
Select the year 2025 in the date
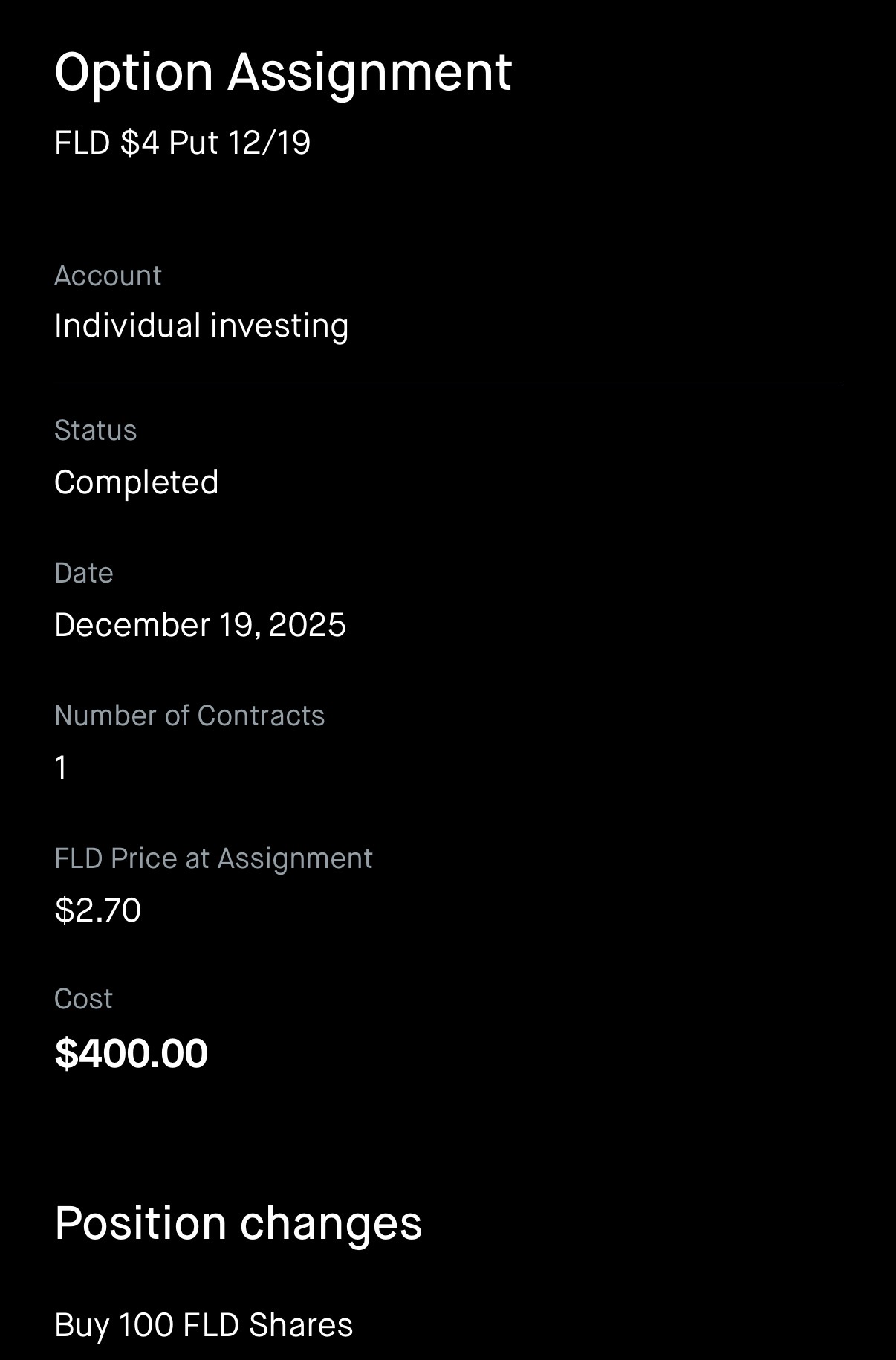click(308, 625)
